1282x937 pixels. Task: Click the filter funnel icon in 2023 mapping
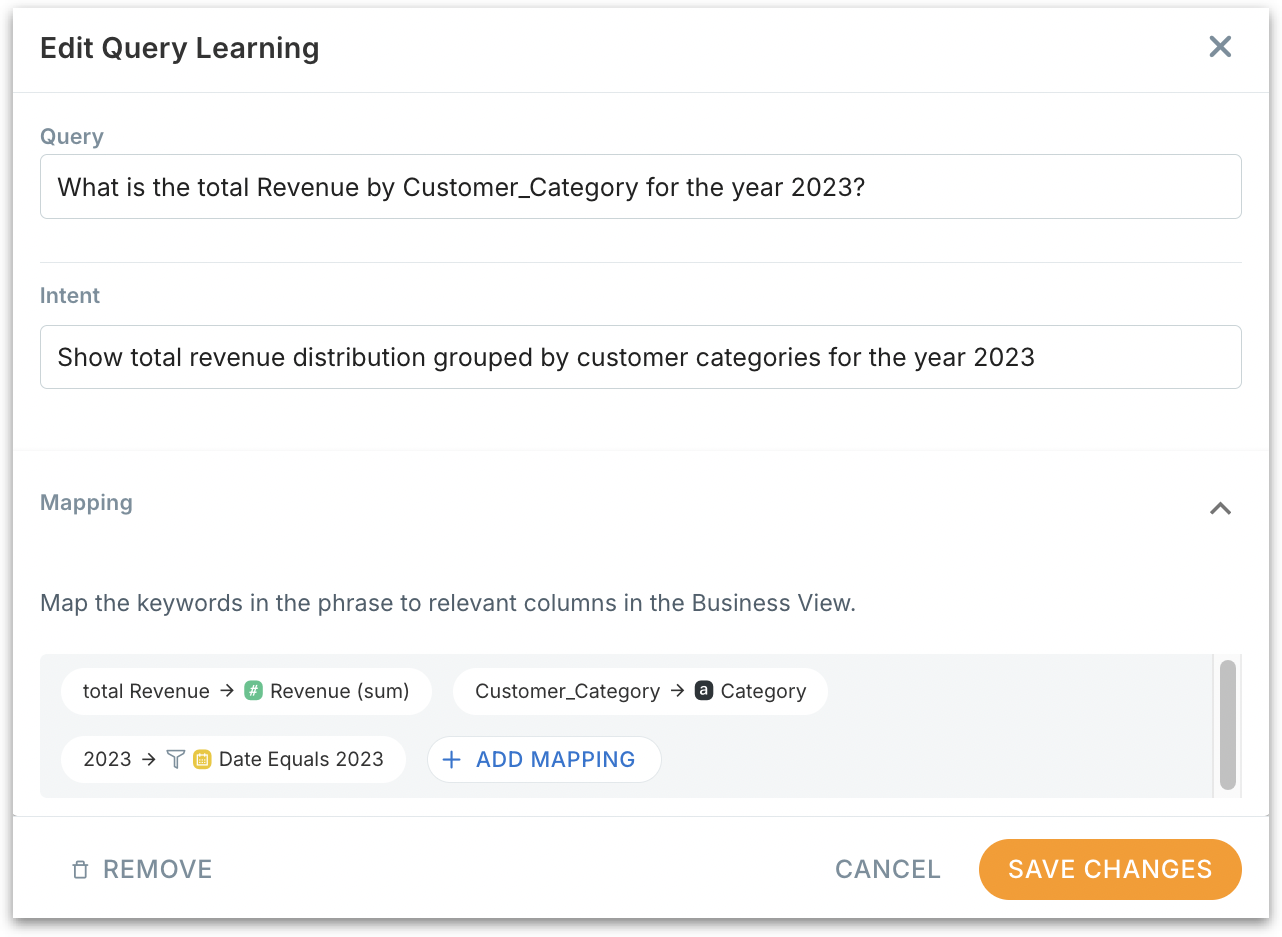[x=176, y=759]
